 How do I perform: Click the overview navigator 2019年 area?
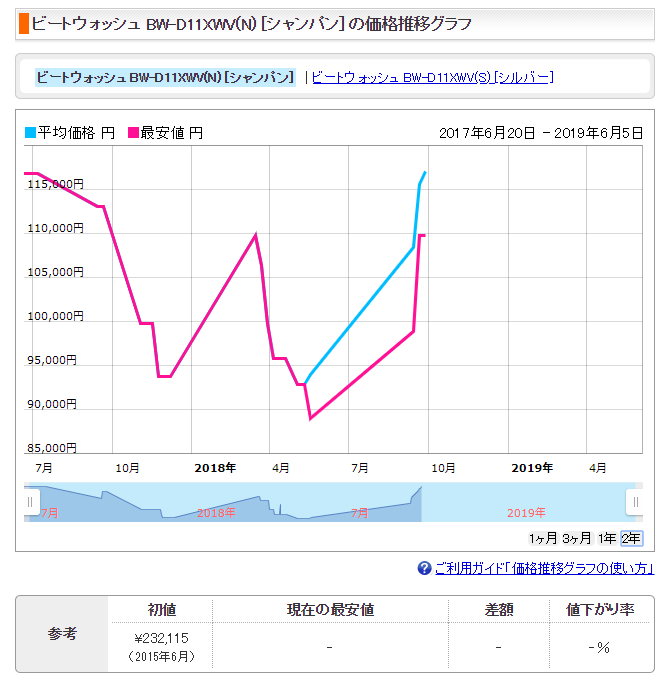[x=526, y=513]
